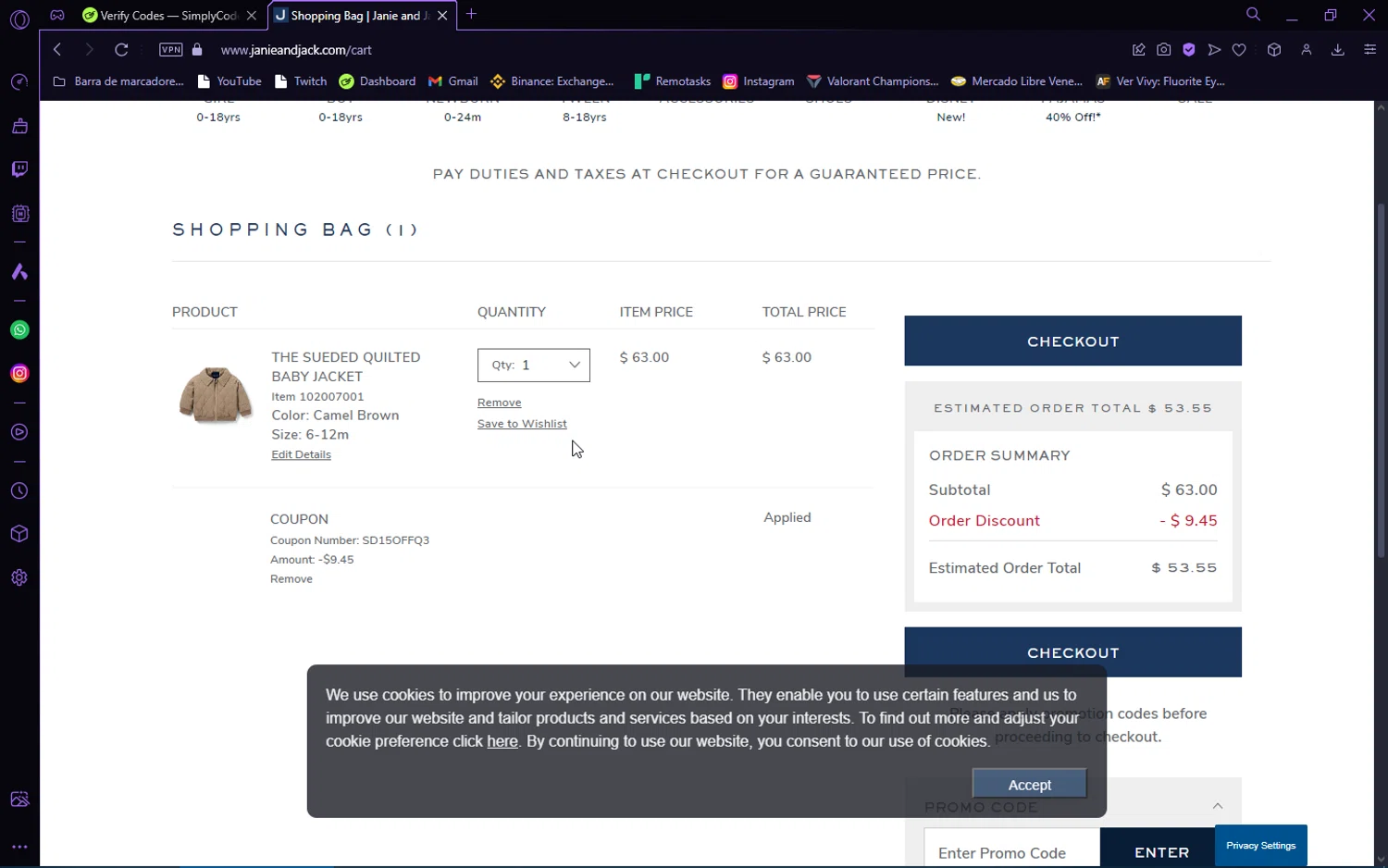Screen dimensions: 1388x868
Task: Open the easy setup menu icon
Action: pyautogui.click(x=1370, y=50)
